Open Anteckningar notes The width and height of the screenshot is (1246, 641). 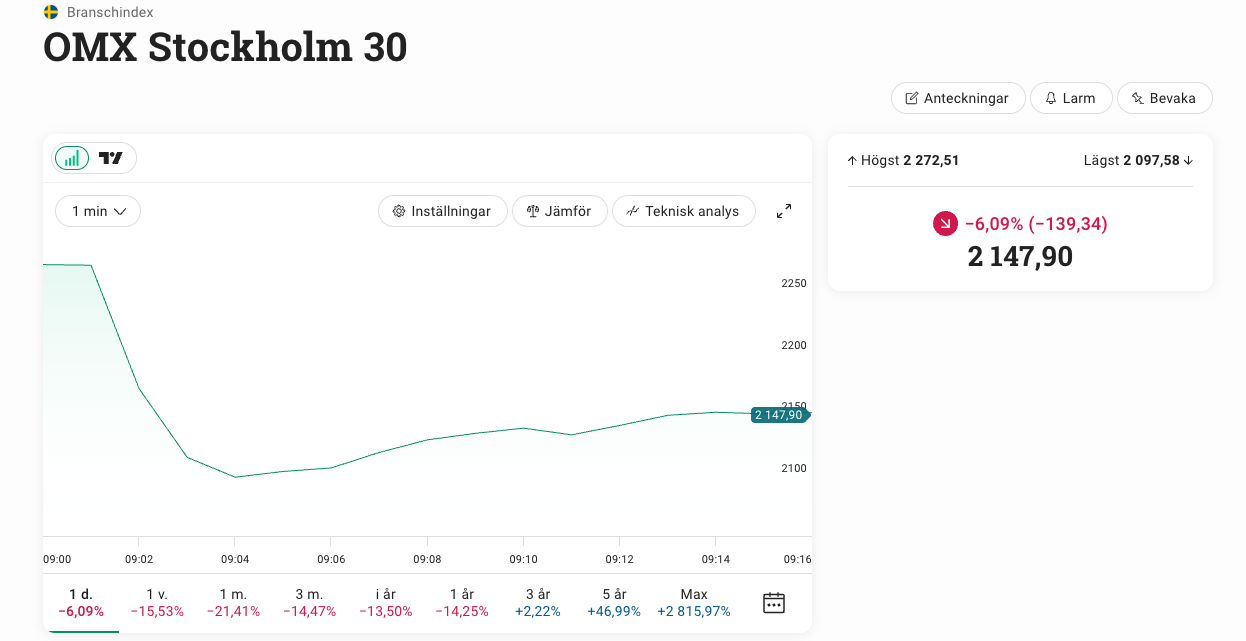click(958, 98)
